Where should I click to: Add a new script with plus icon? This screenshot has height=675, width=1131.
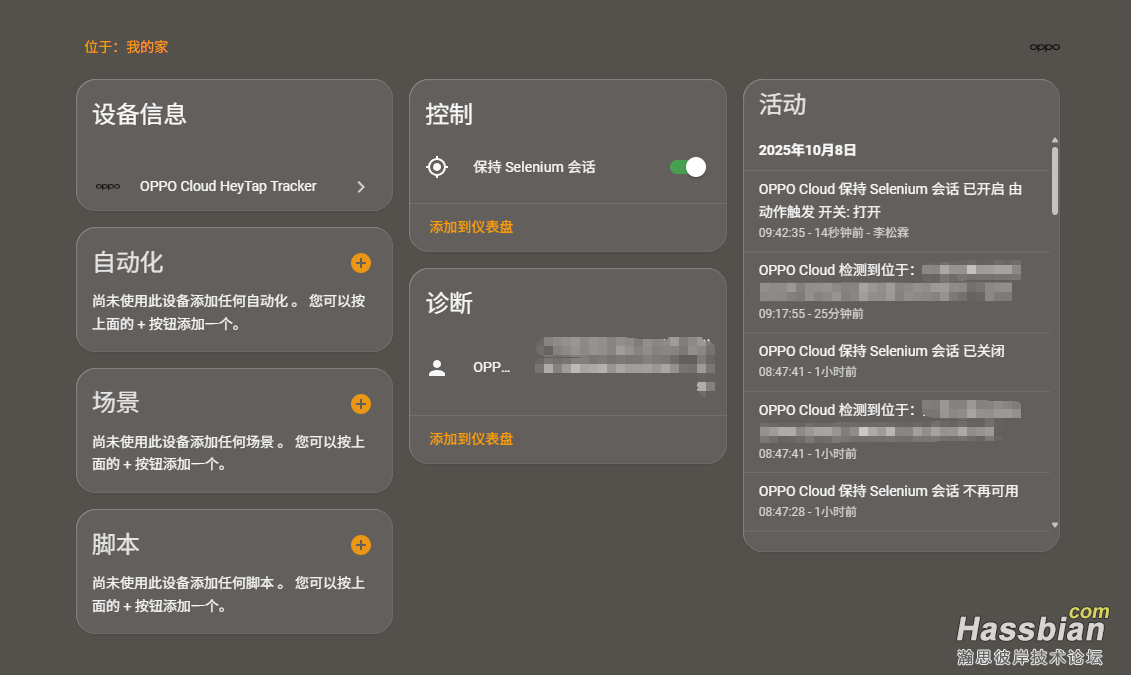pos(361,545)
